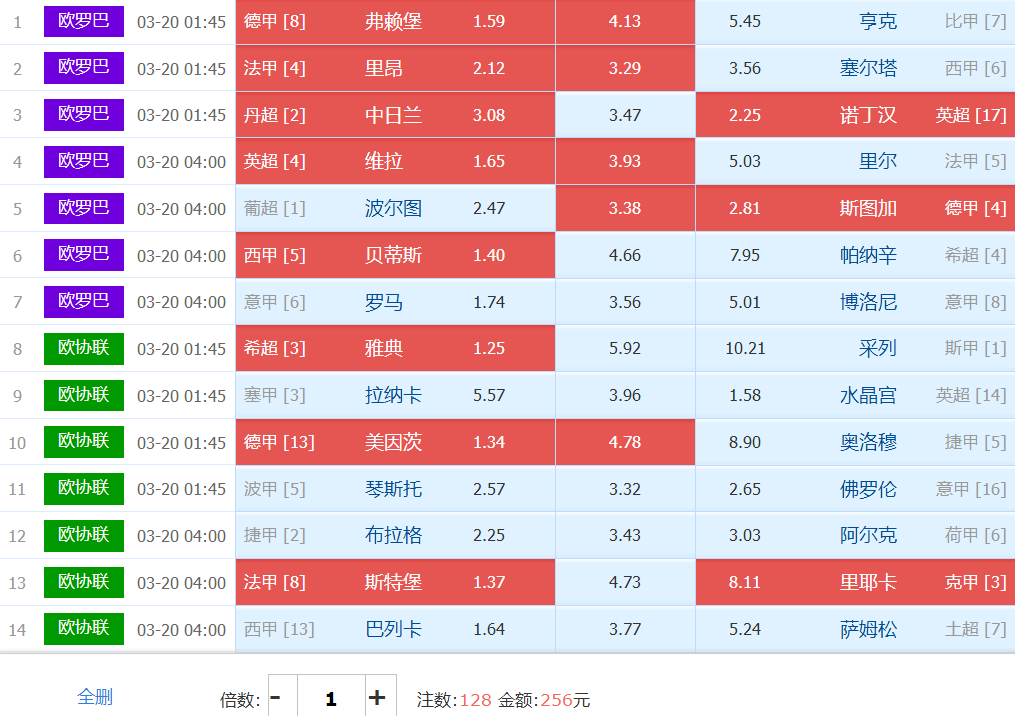Toggle draw odds 4.66 for 贝蒂斯 match
This screenshot has width=1015, height=716.
click(625, 255)
